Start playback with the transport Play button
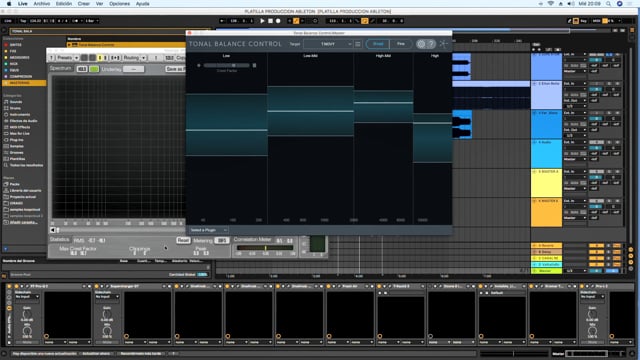 tap(262, 21)
